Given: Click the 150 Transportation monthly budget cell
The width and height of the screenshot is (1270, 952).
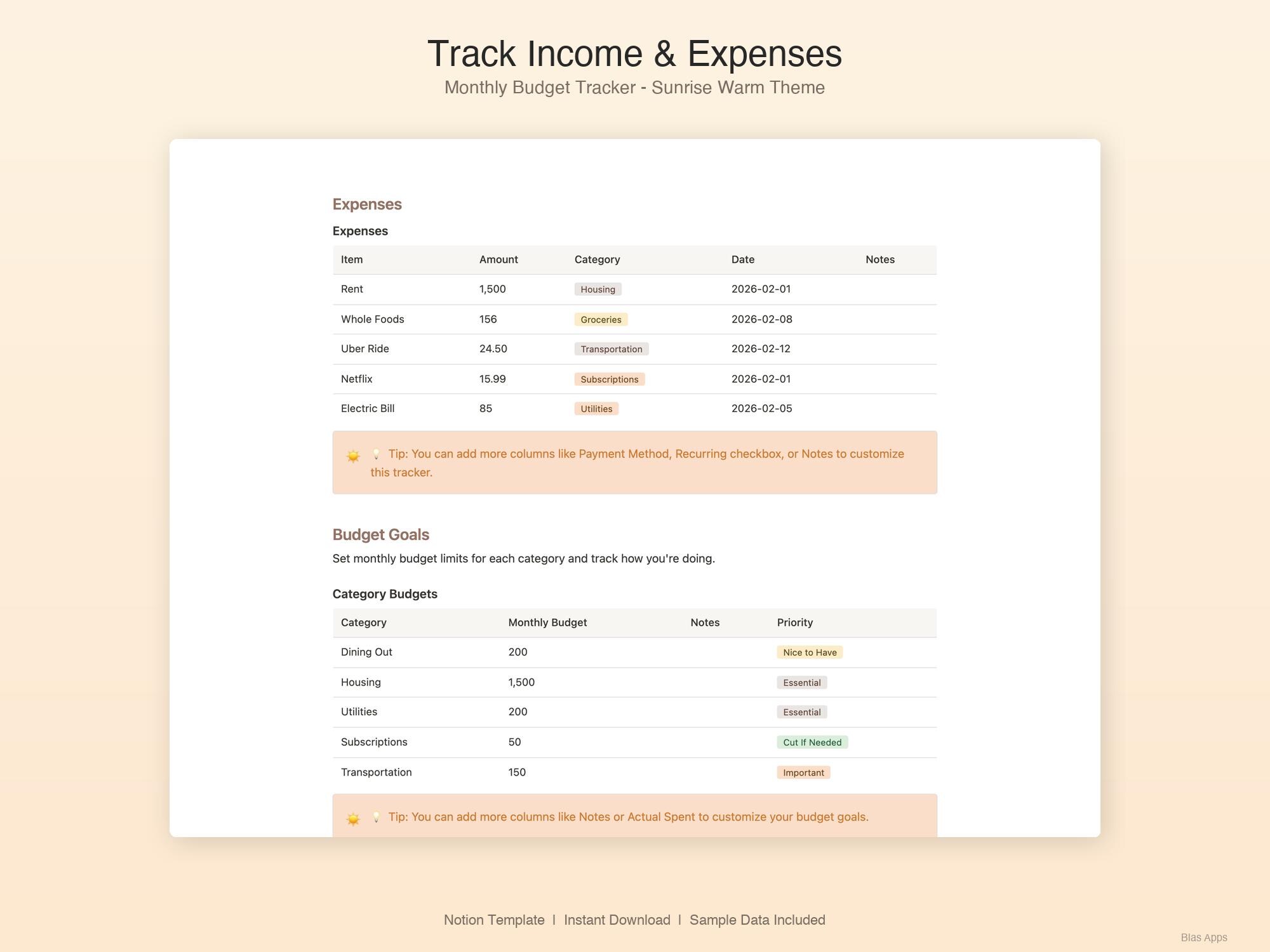Looking at the screenshot, I should coord(517,772).
